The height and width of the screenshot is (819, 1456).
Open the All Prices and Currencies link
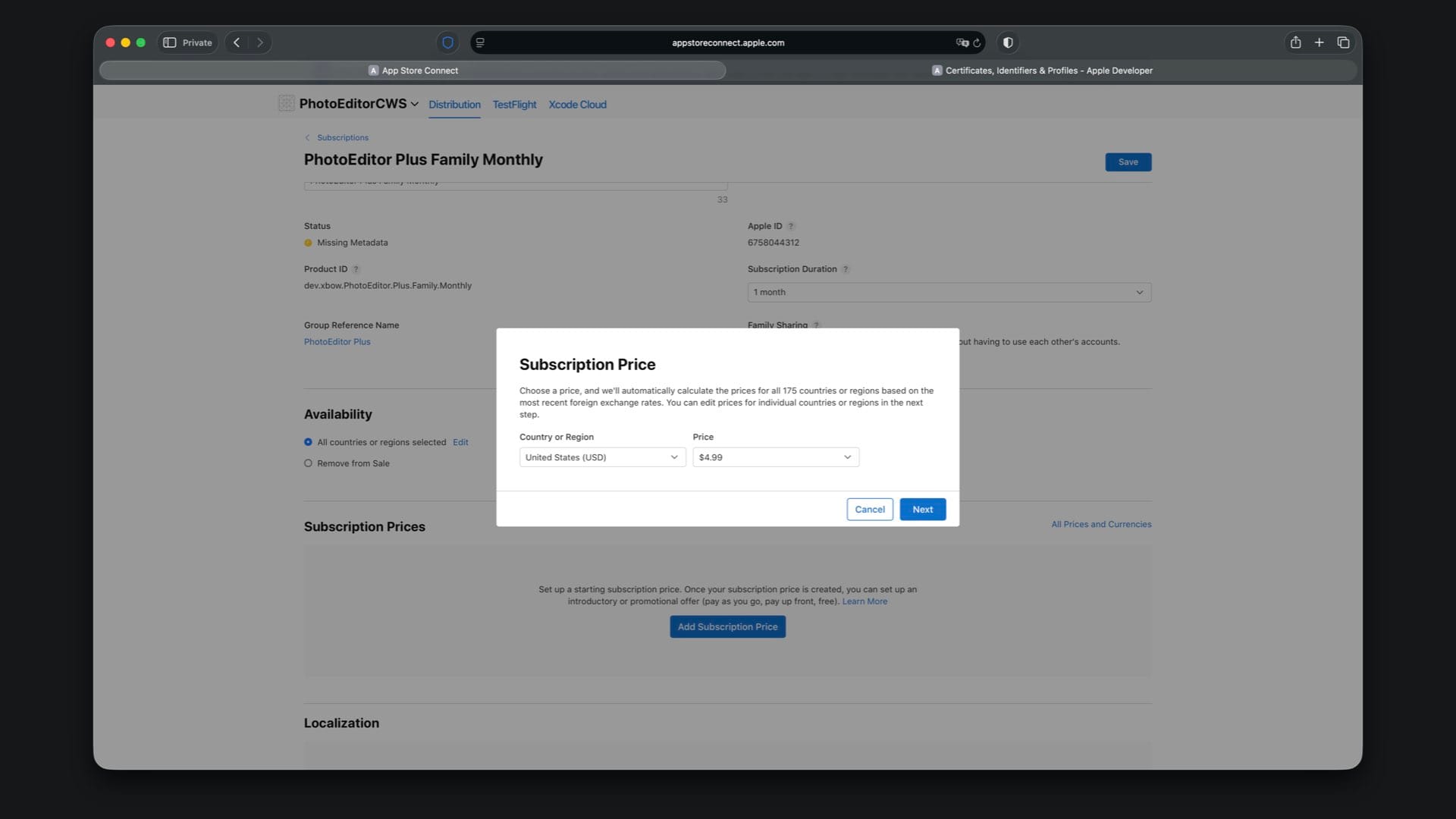[x=1100, y=524]
